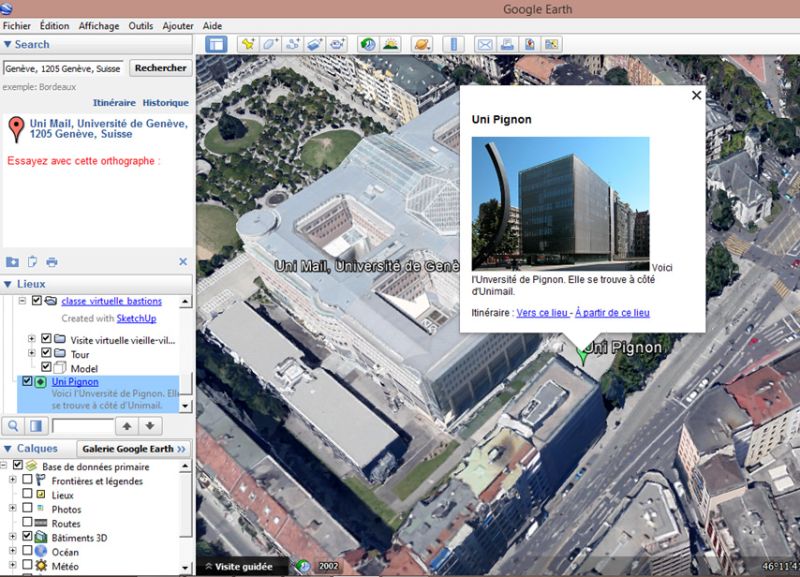The image size is (800, 577).
Task: Enable the Océan layer checkbox
Action: 28,550
